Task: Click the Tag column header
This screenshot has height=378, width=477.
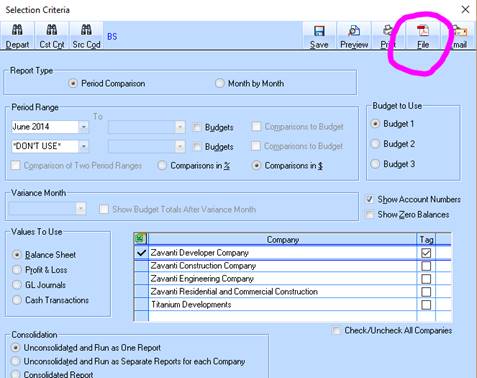Action: click(x=426, y=239)
